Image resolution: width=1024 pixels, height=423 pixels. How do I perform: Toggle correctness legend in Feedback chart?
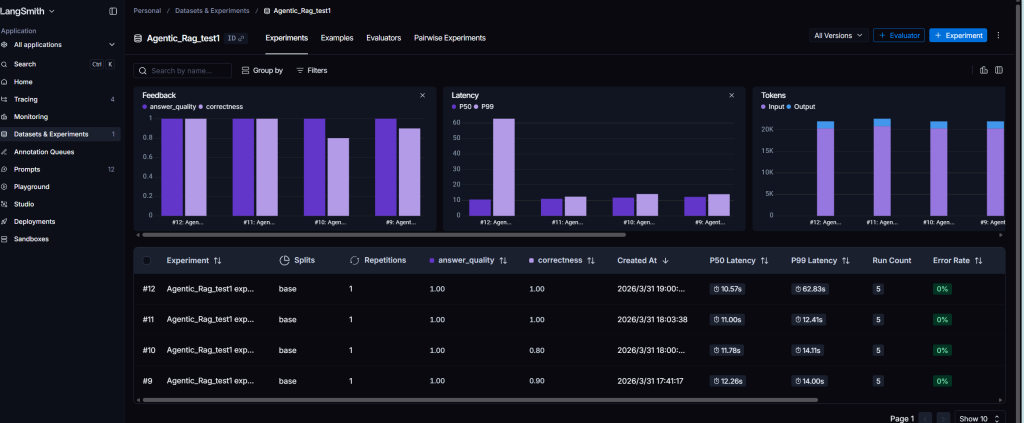(x=221, y=106)
